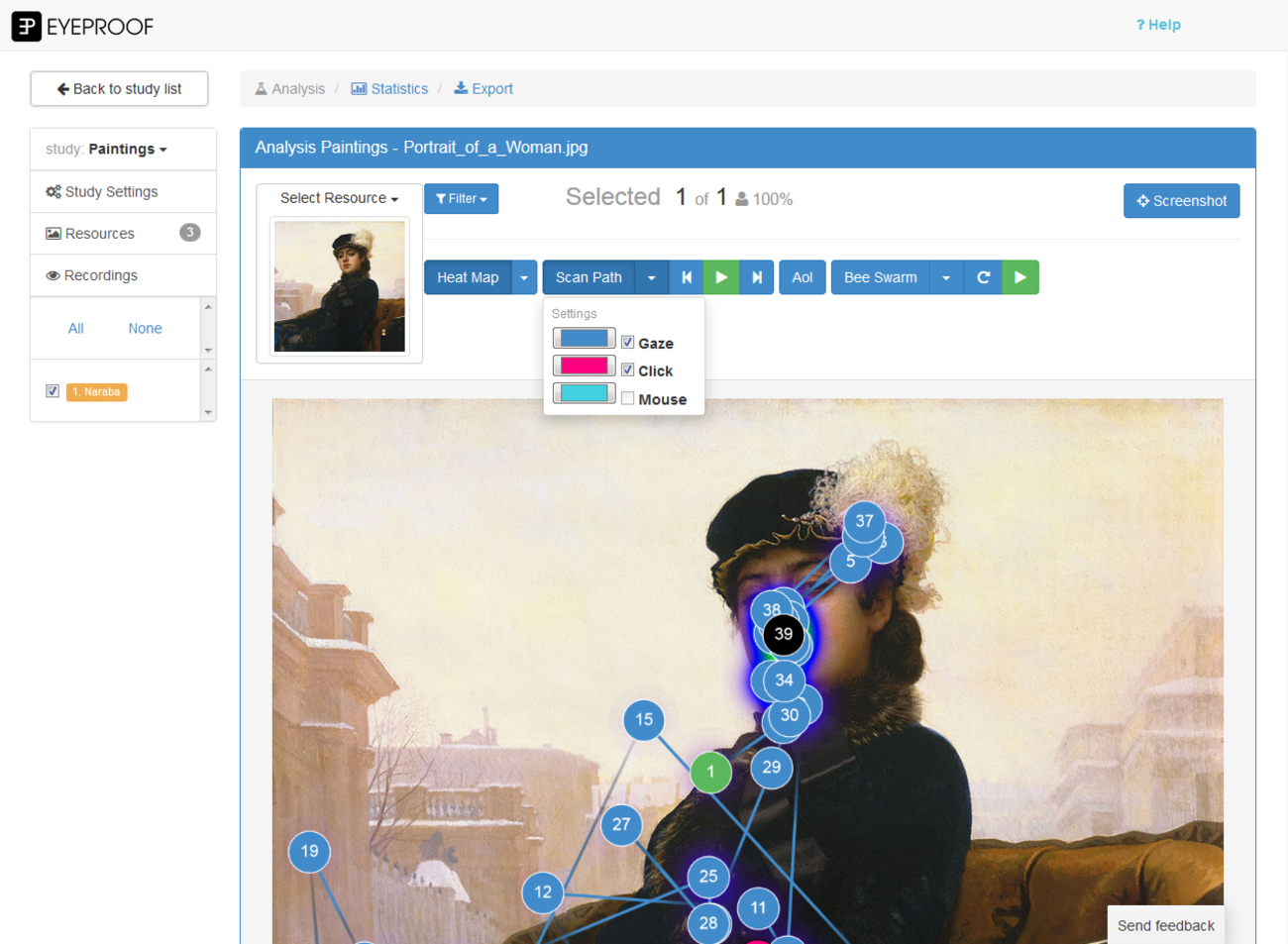Open Study Settings in sidebar

click(123, 192)
